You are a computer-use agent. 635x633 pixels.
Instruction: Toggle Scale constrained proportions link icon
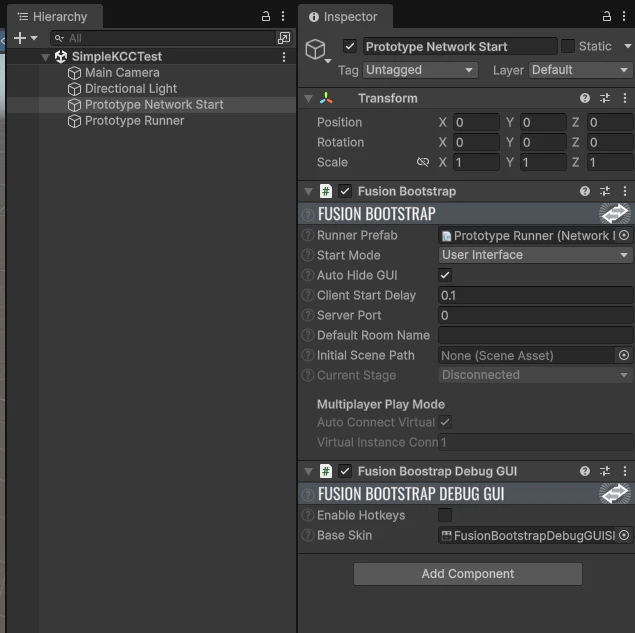click(422, 162)
